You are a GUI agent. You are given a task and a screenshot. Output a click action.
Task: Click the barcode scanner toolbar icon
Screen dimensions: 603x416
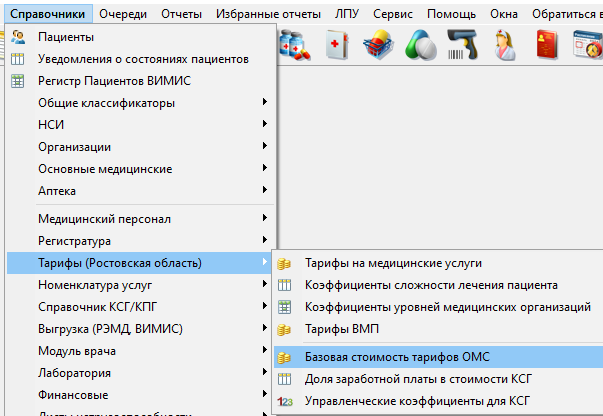tap(462, 44)
